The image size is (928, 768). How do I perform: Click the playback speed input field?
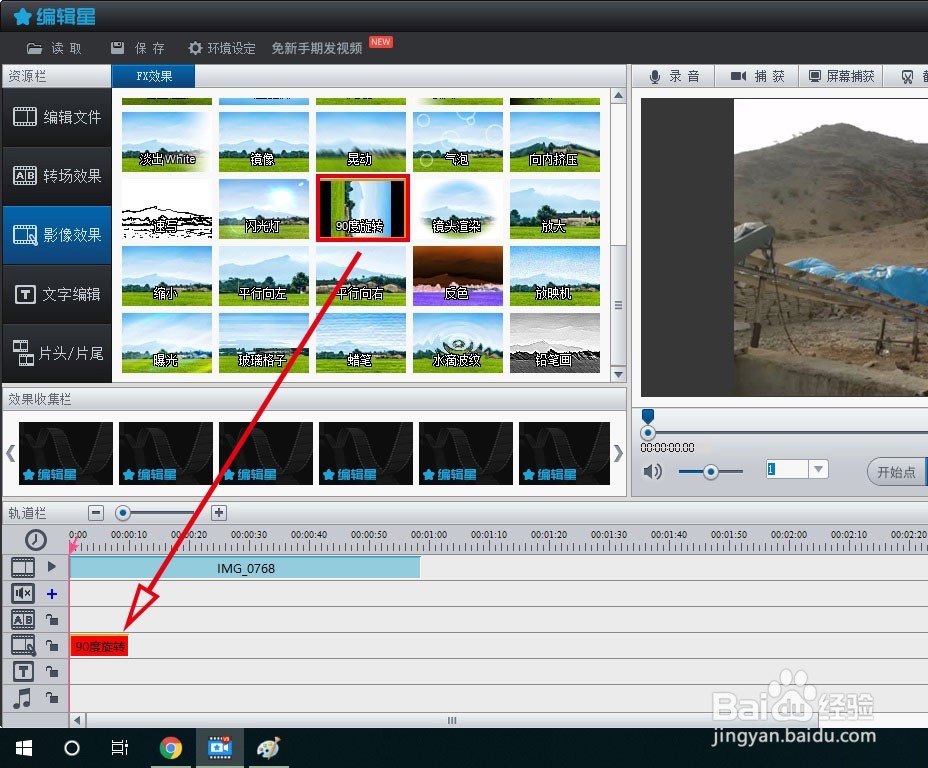787,469
